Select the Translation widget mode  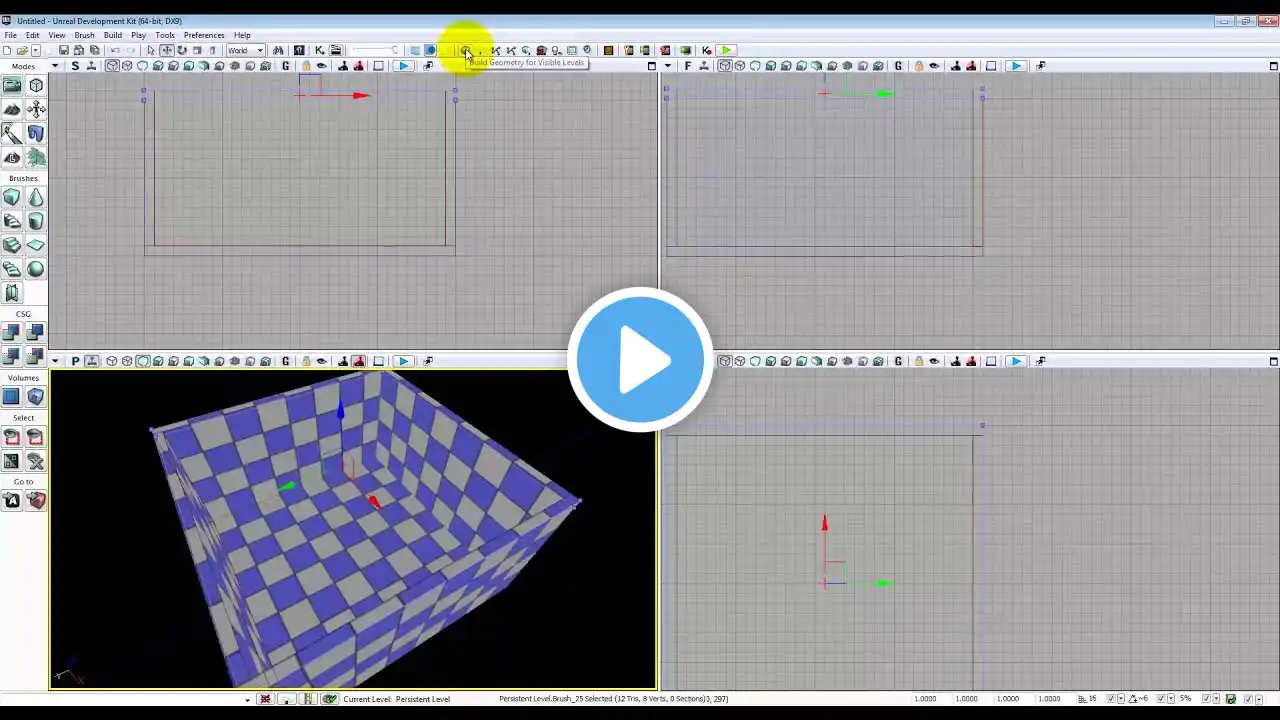pyautogui.click(x=167, y=51)
